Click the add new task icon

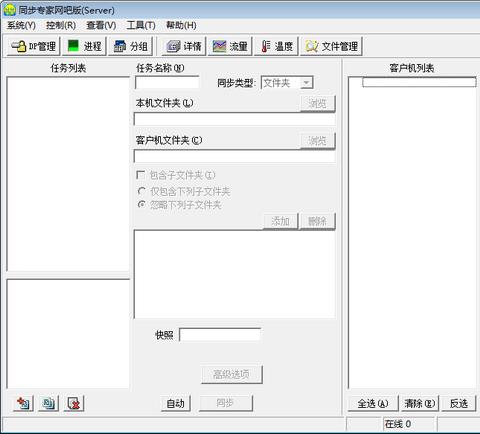click(23, 403)
